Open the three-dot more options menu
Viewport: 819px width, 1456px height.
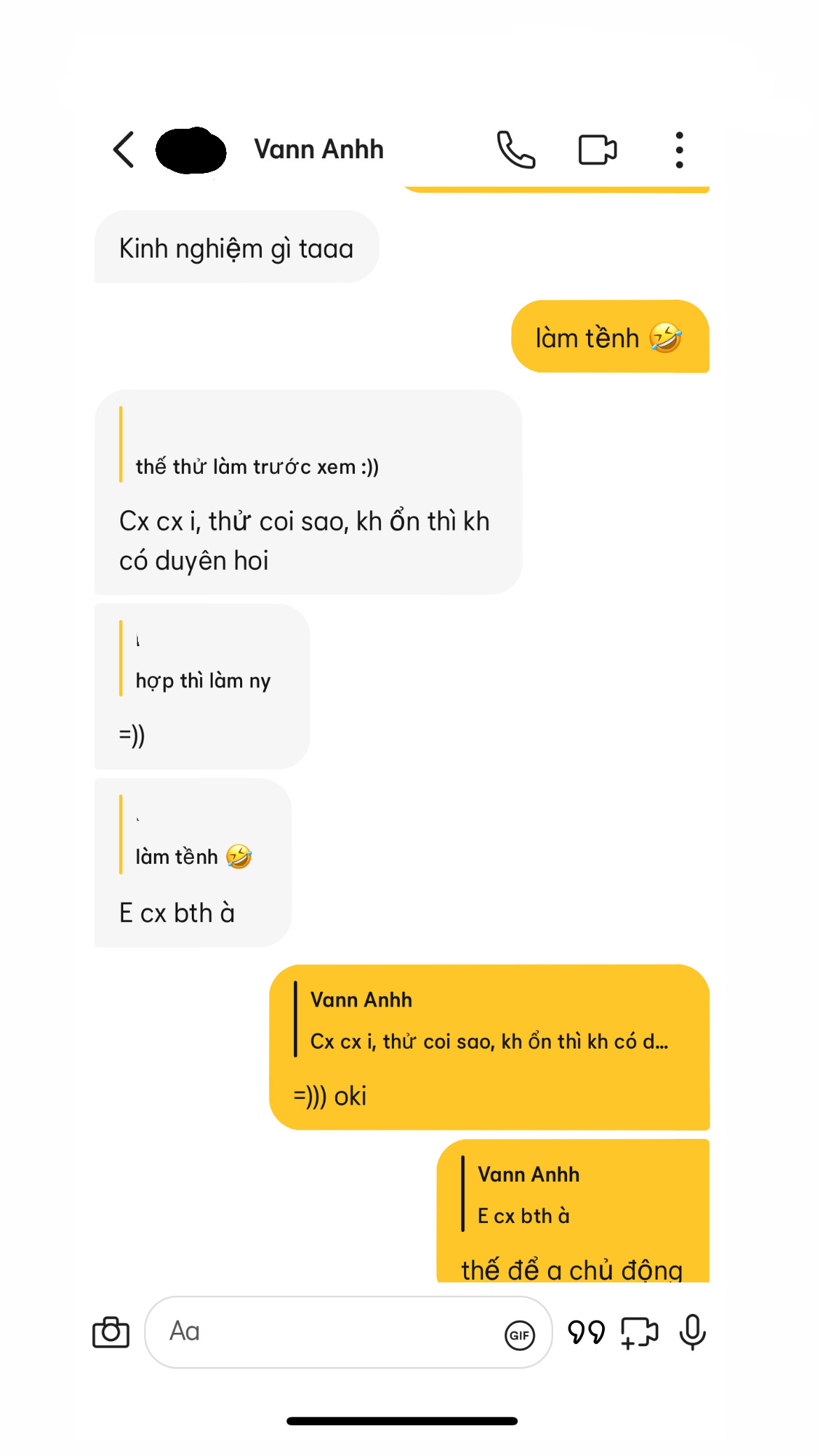coord(678,149)
